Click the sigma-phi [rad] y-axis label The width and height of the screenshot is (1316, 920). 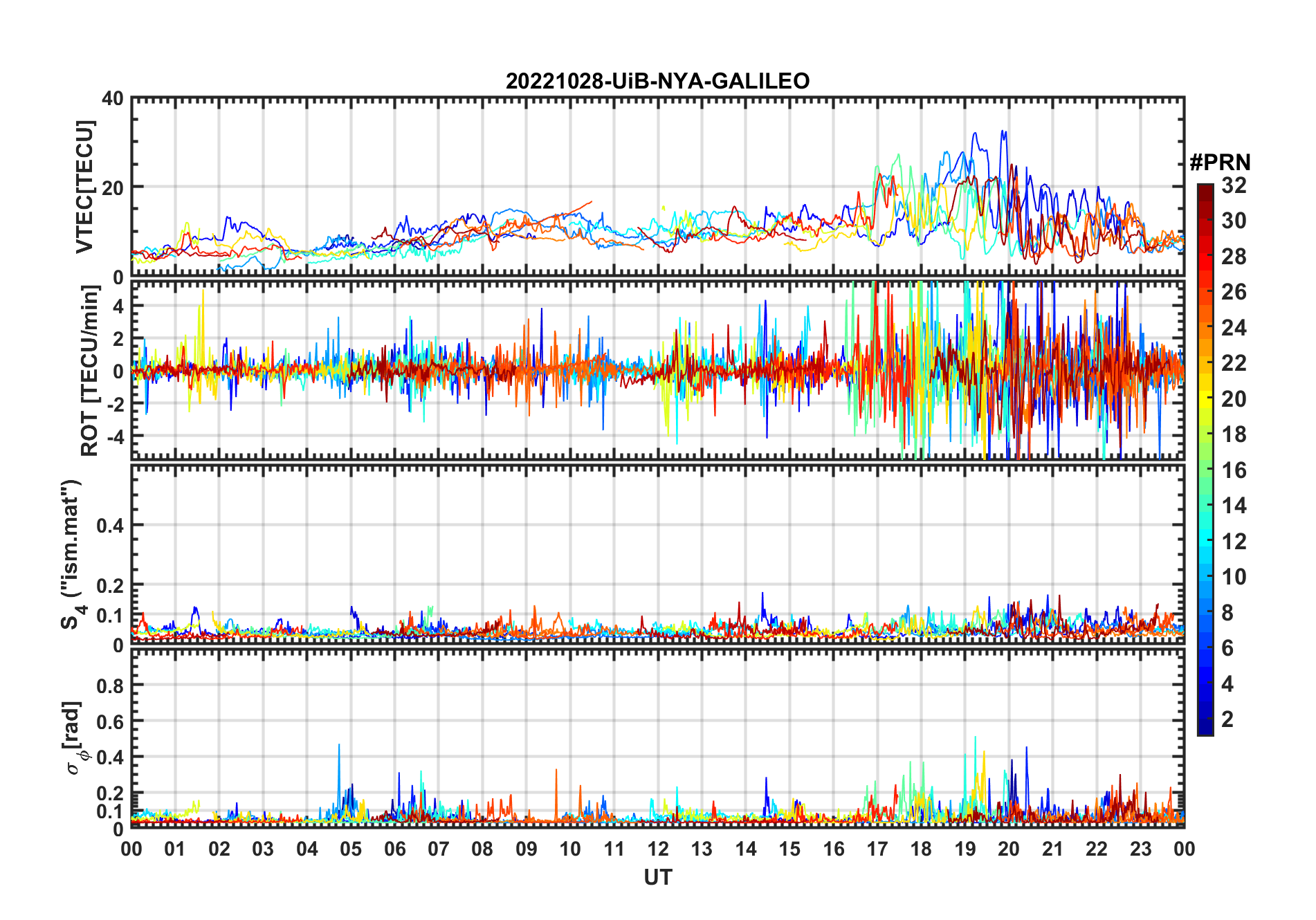pos(75,737)
